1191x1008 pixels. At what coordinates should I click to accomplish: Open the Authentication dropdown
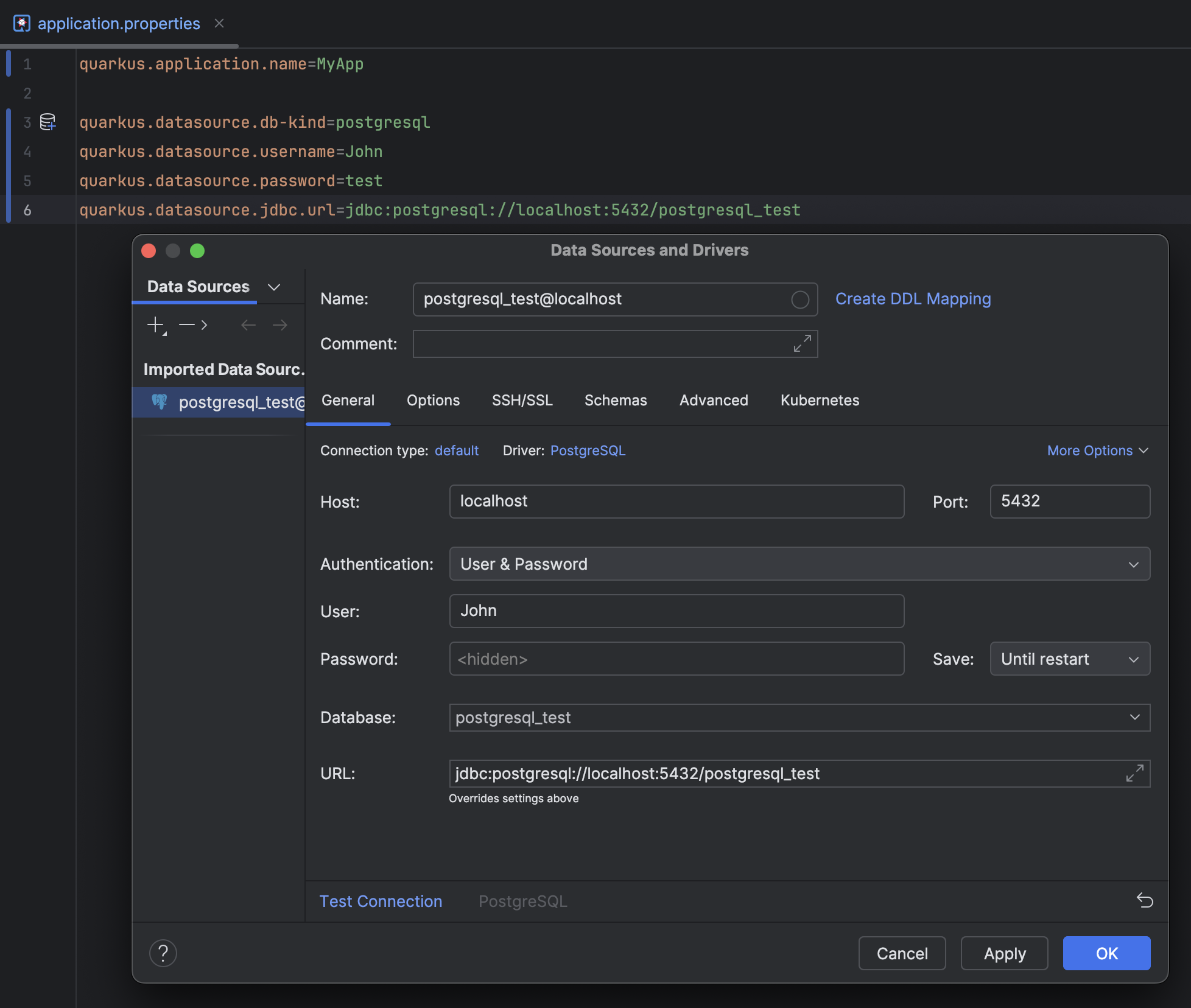tap(1133, 564)
